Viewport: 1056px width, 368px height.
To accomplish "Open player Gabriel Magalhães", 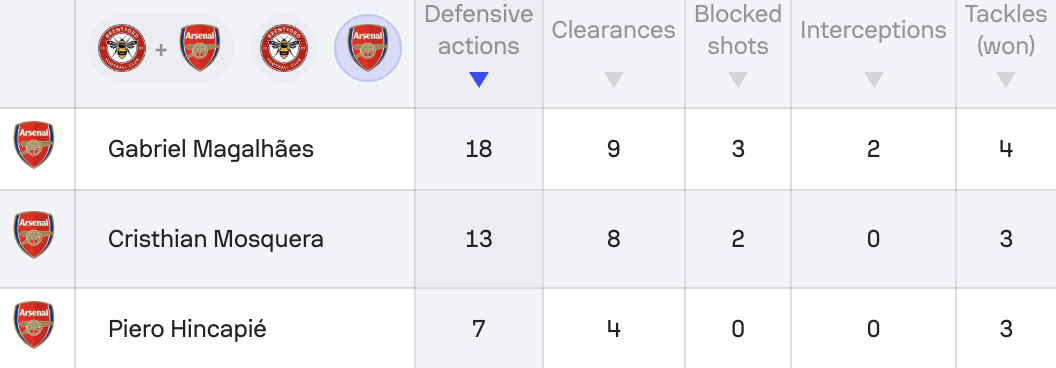I will pyautogui.click(x=211, y=149).
